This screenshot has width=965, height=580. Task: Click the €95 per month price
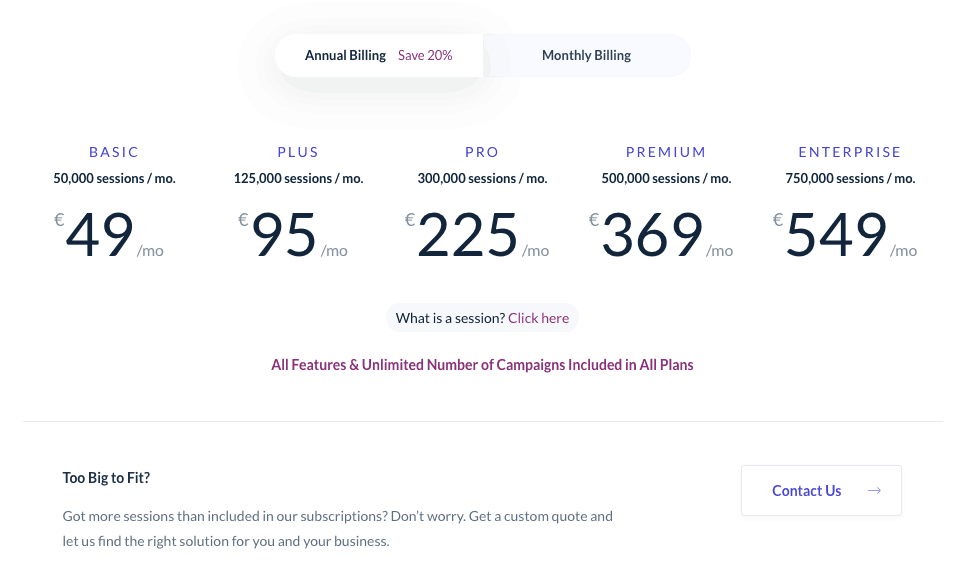point(293,235)
